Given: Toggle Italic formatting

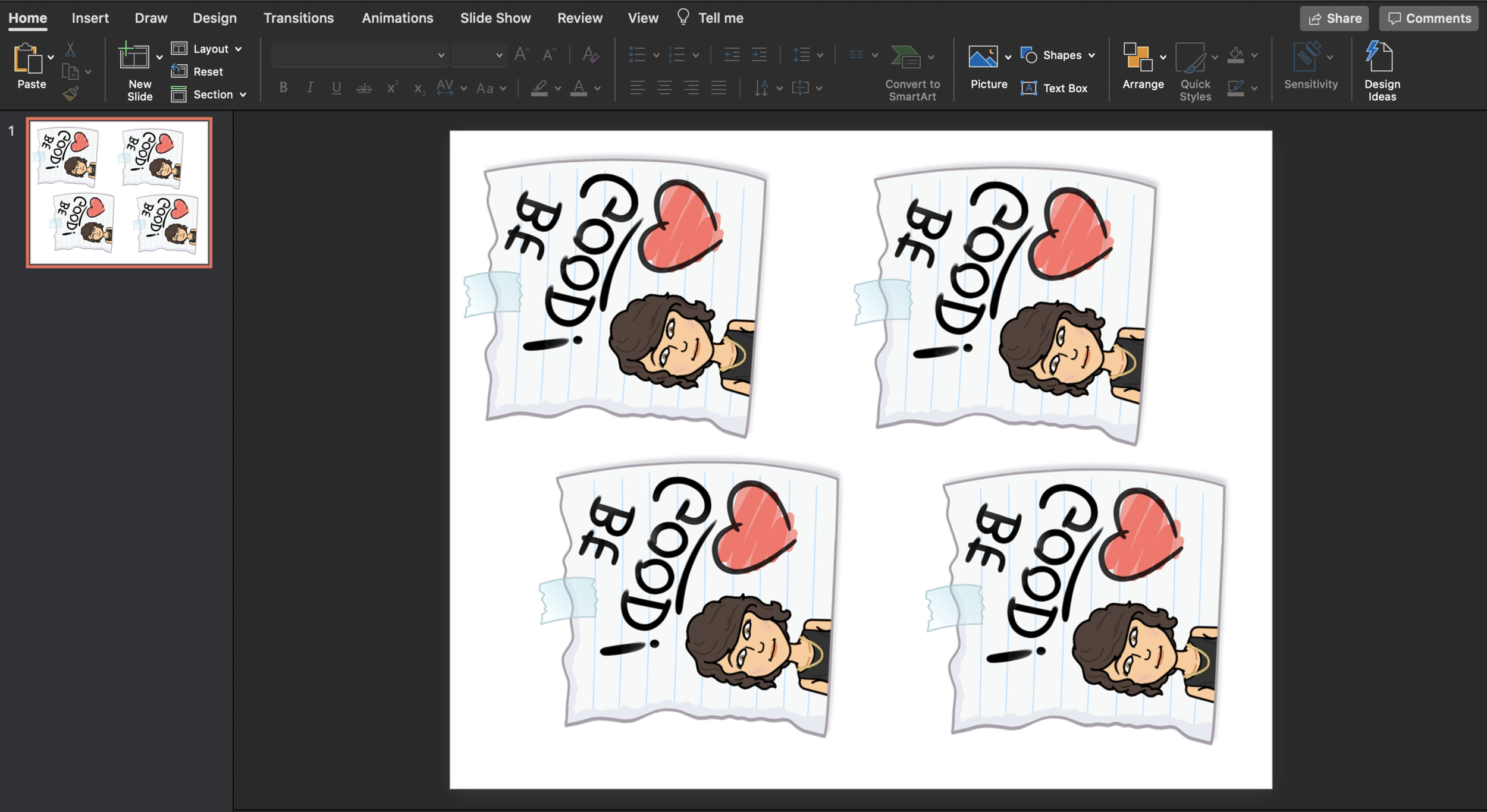Looking at the screenshot, I should click(x=310, y=88).
